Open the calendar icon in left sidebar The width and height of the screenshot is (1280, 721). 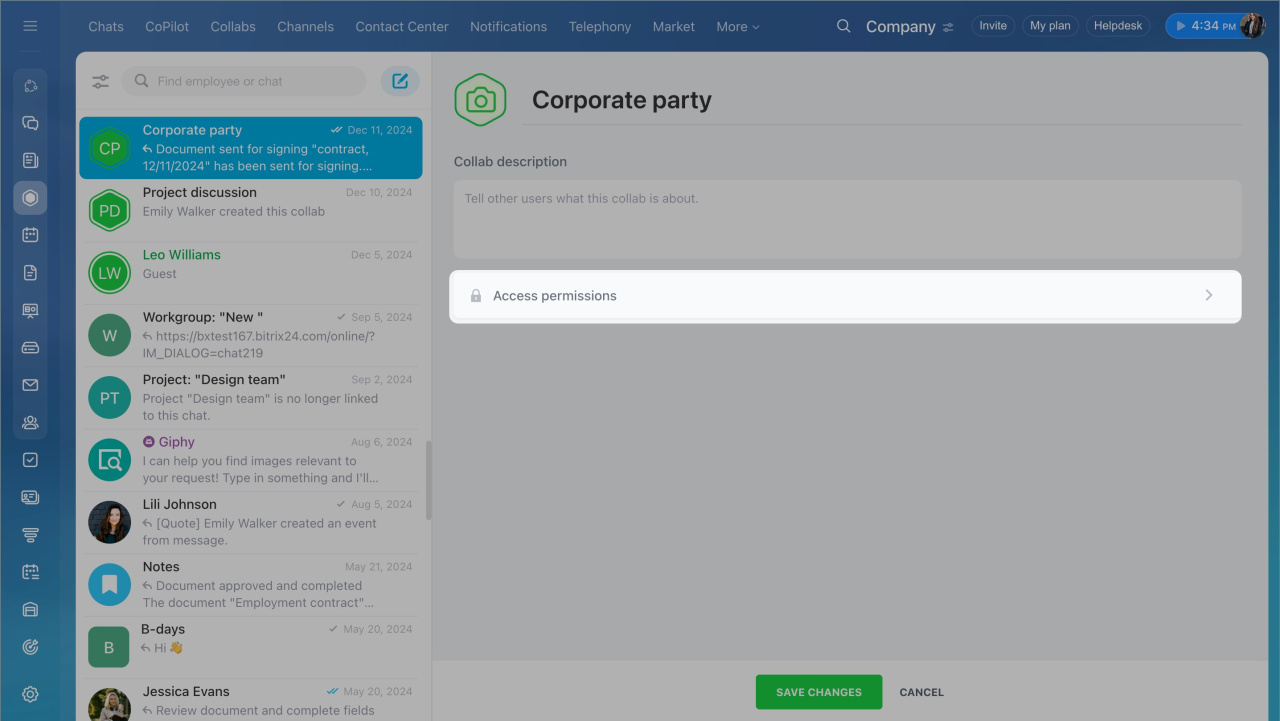[30, 235]
